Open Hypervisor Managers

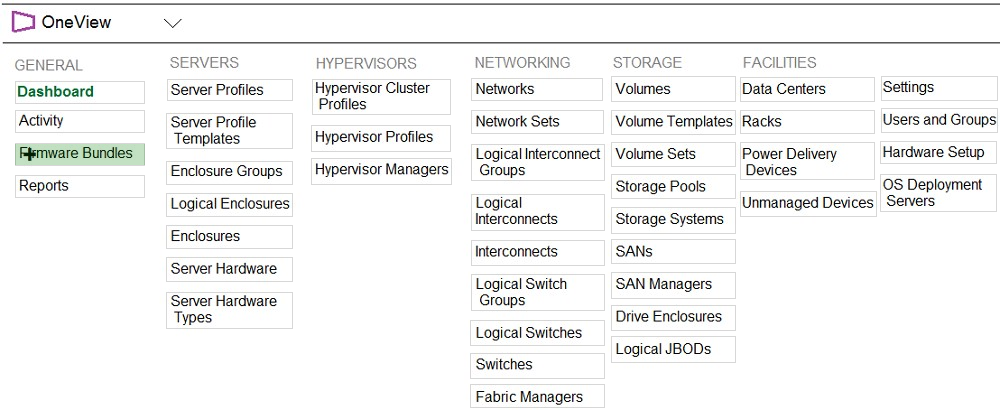381,171
